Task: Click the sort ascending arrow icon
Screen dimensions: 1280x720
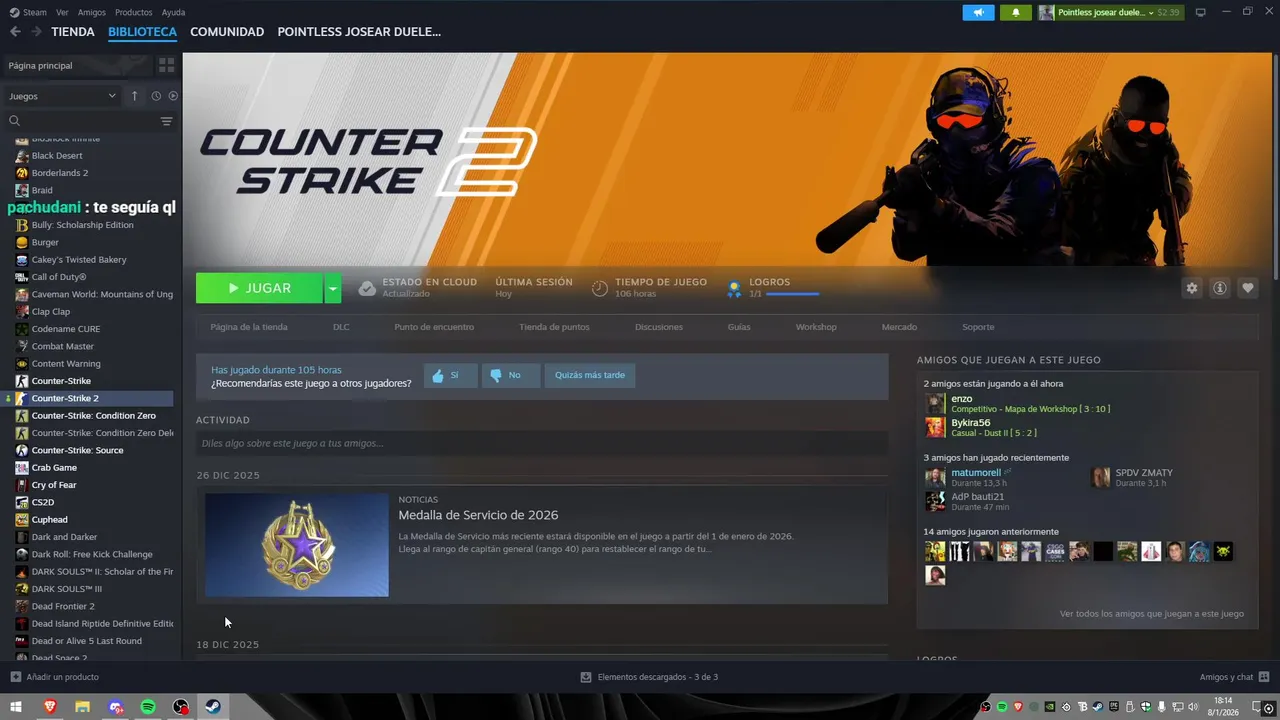Action: (135, 96)
